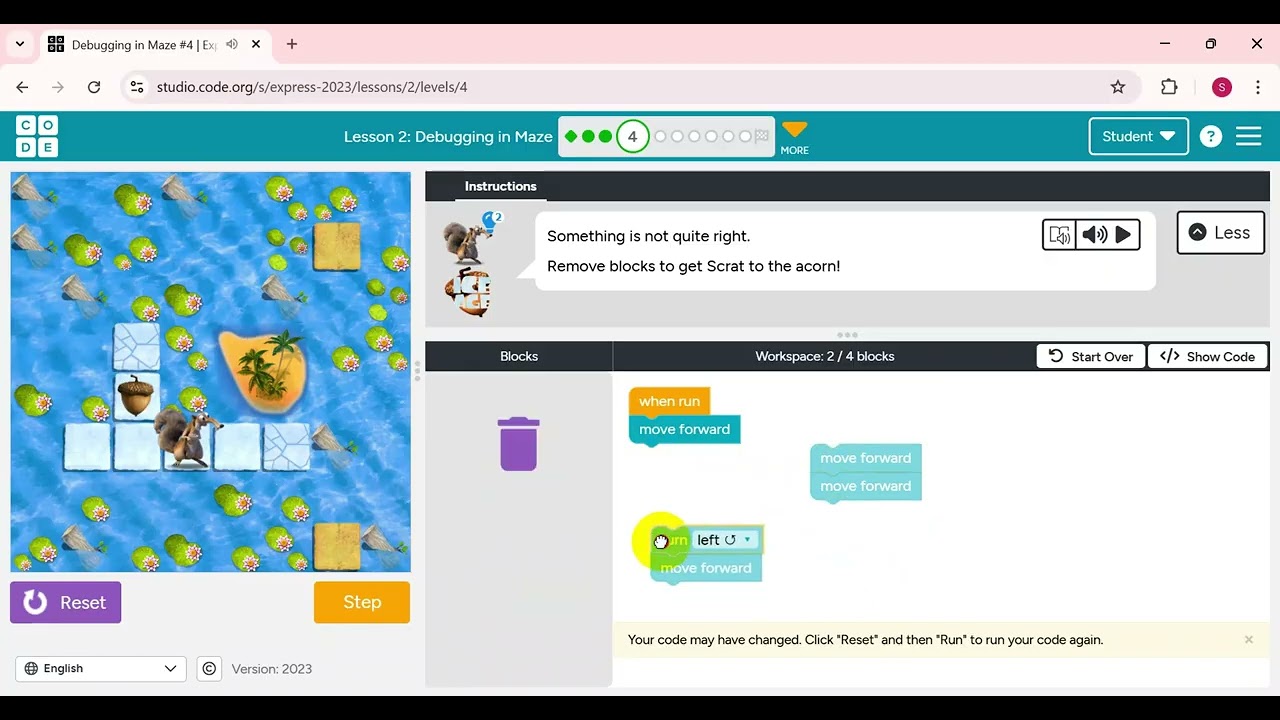1280x720 pixels.
Task: Click the Show Code button
Action: [x=1208, y=357]
